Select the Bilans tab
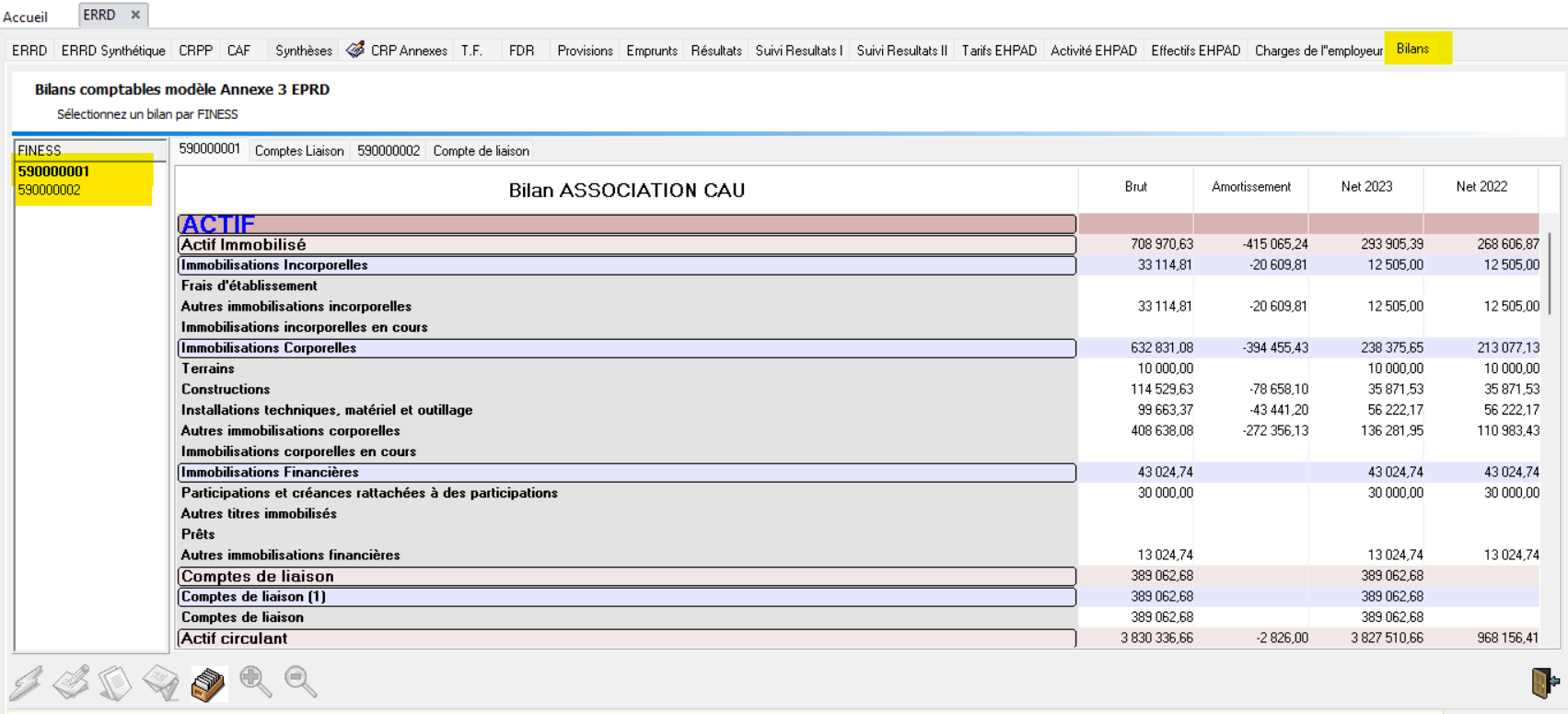Viewport: 1568px width, 714px height. tap(1412, 49)
